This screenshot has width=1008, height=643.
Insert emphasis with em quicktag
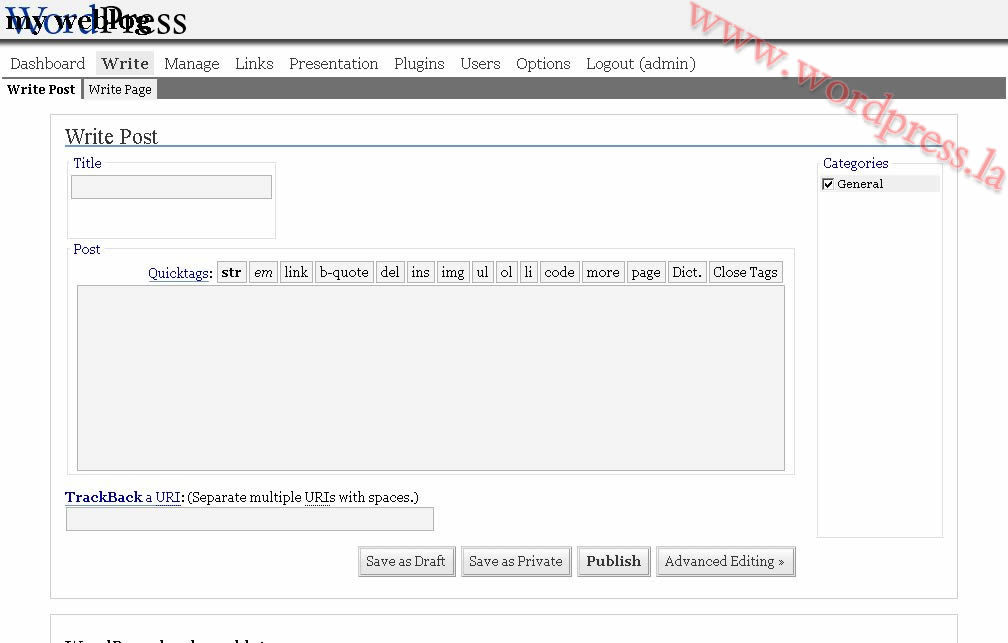click(263, 272)
